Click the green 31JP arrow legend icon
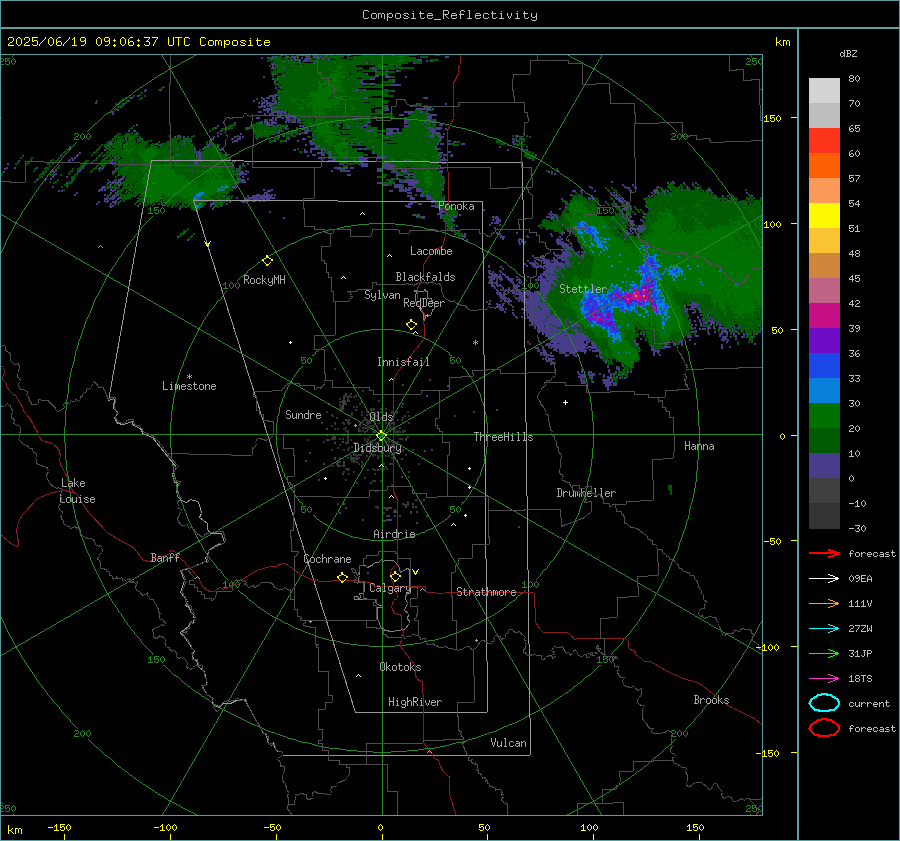 coord(824,653)
